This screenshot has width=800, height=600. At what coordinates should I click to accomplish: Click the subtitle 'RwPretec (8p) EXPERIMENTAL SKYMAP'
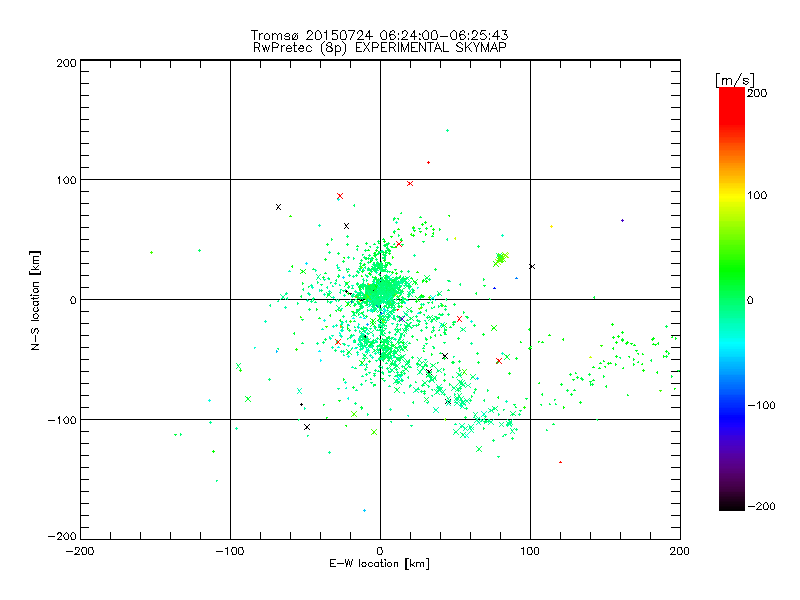pos(380,48)
